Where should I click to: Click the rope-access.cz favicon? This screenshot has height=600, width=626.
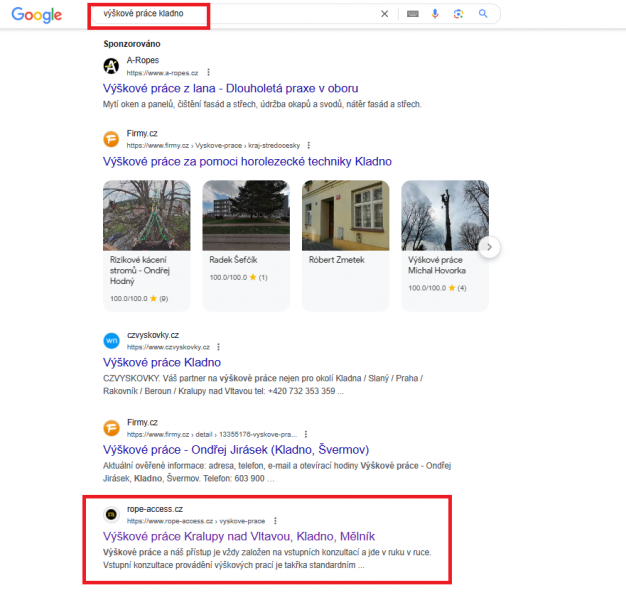click(x=111, y=515)
